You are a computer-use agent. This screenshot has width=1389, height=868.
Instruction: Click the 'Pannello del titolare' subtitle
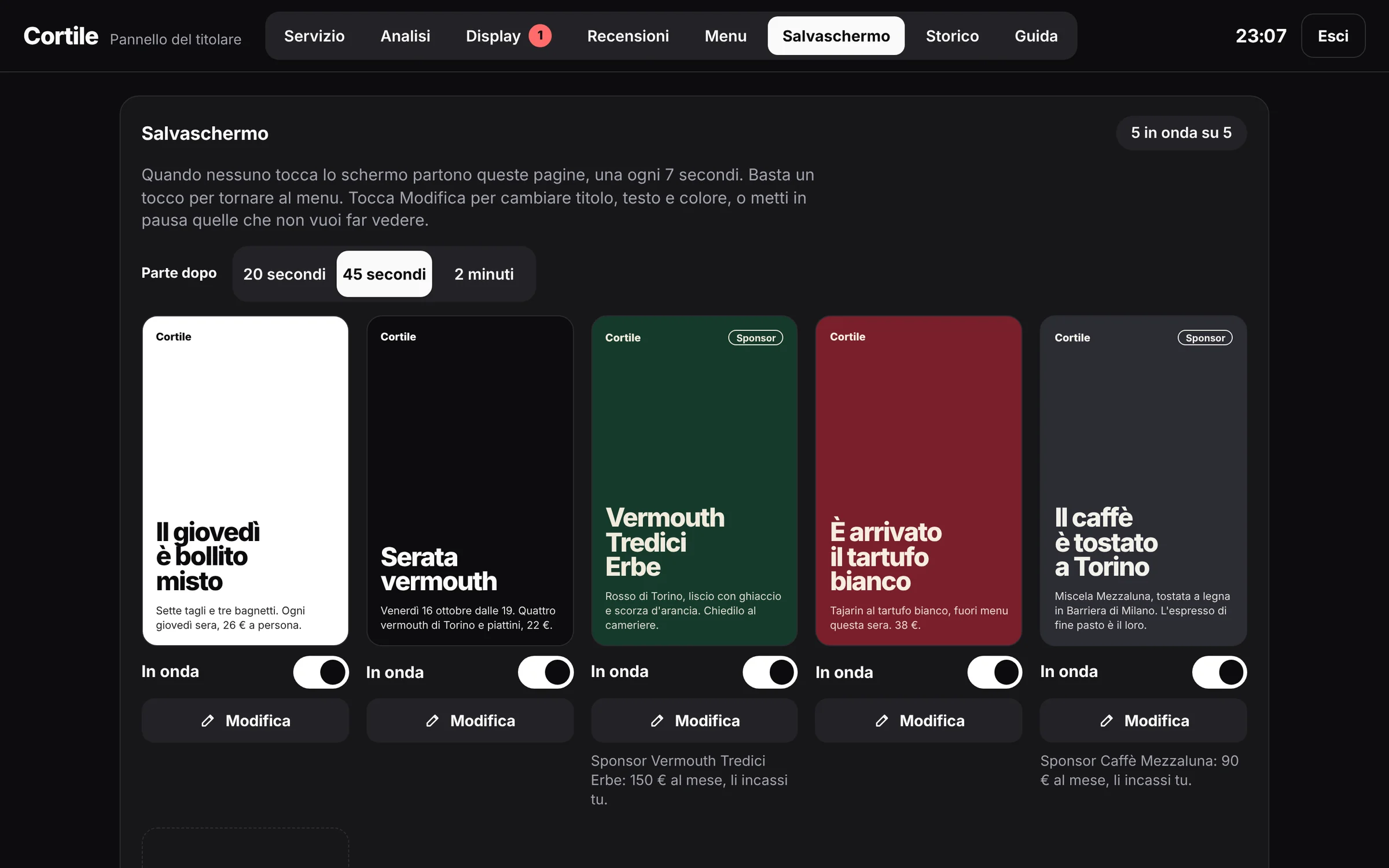(175, 39)
